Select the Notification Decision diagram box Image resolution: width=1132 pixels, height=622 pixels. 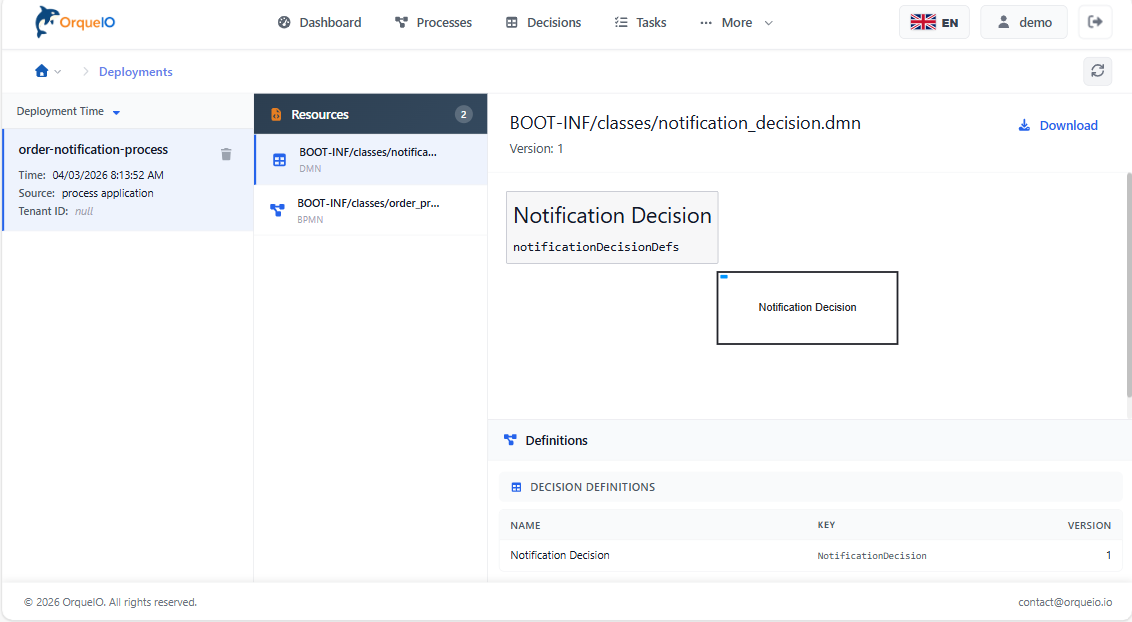click(807, 308)
